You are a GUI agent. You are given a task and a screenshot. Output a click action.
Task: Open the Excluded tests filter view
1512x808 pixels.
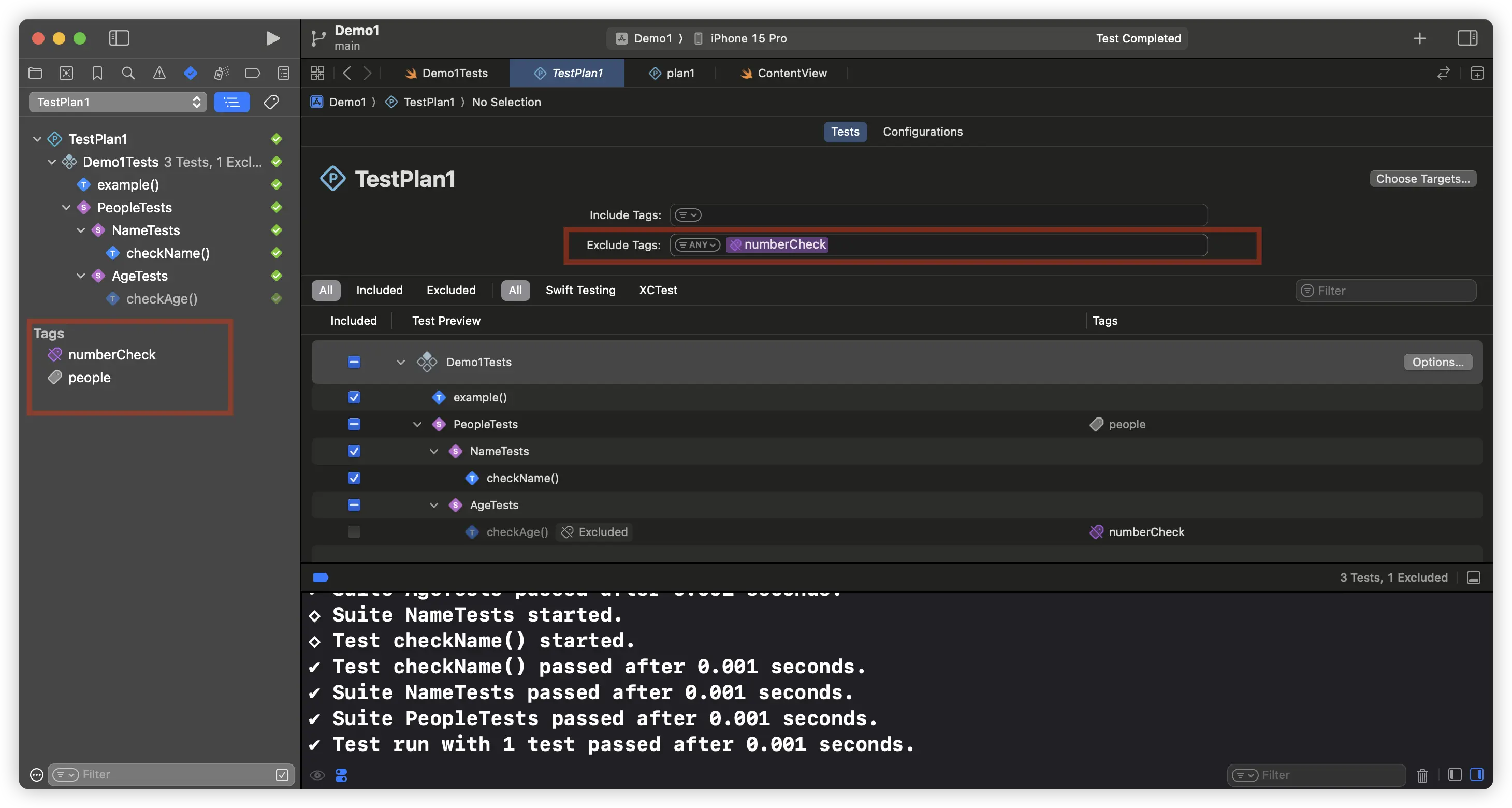coord(450,290)
